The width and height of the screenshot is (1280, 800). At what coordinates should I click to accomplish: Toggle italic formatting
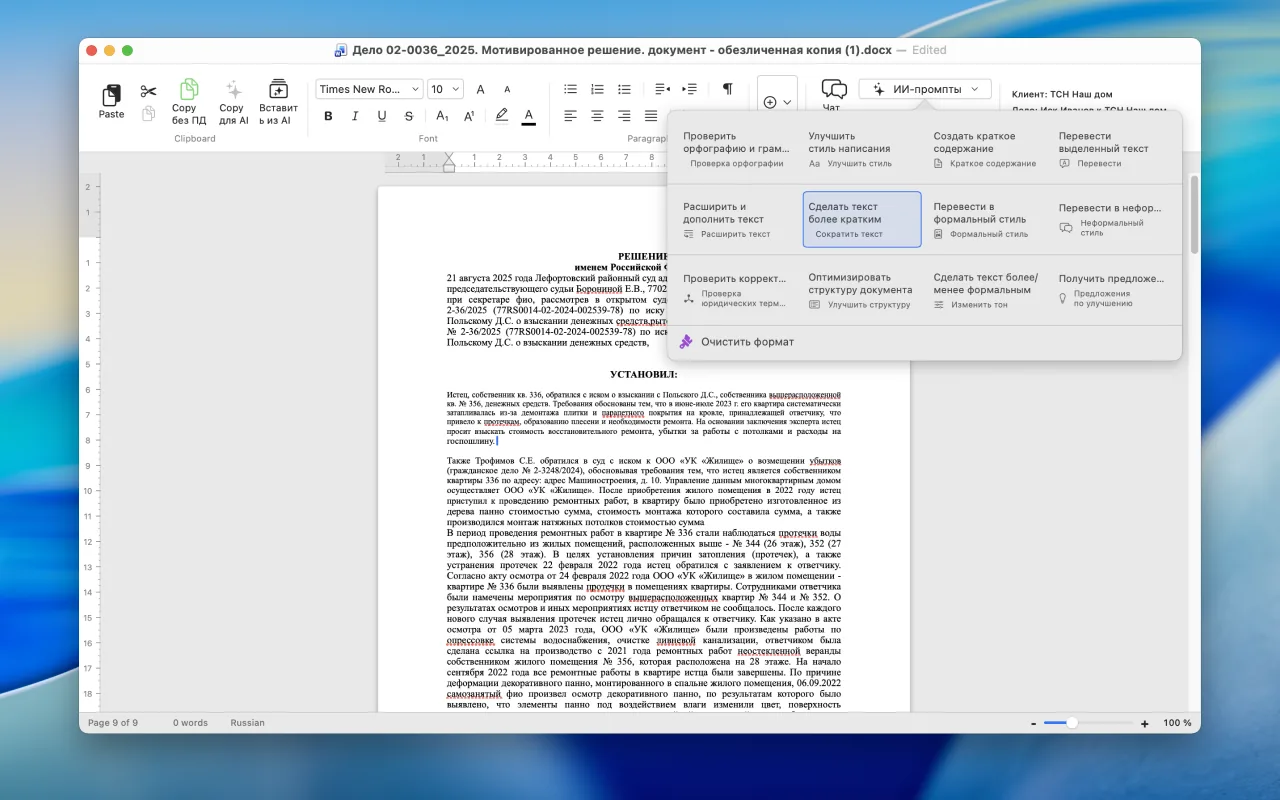point(355,116)
